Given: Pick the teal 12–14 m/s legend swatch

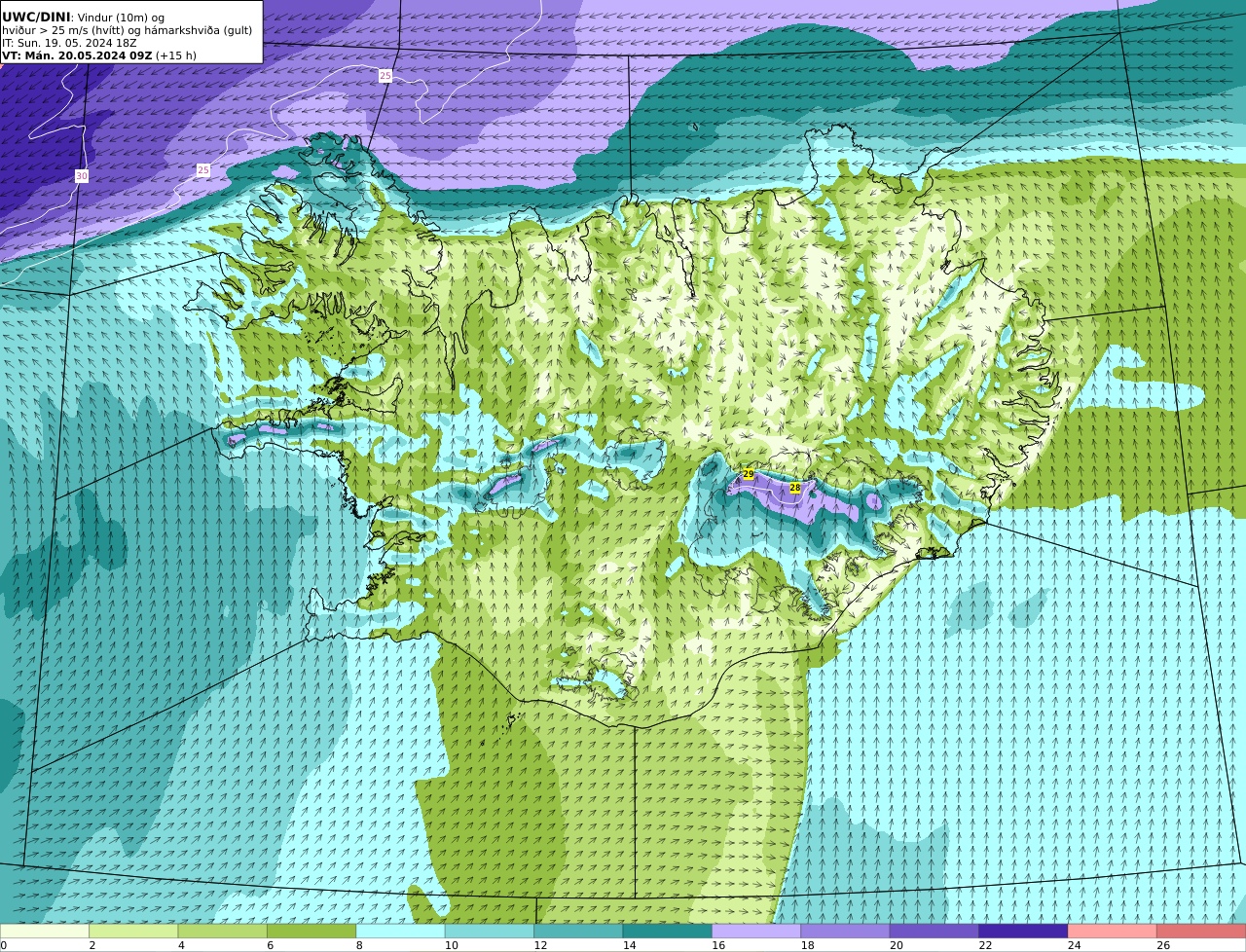Looking at the screenshot, I should (x=578, y=932).
